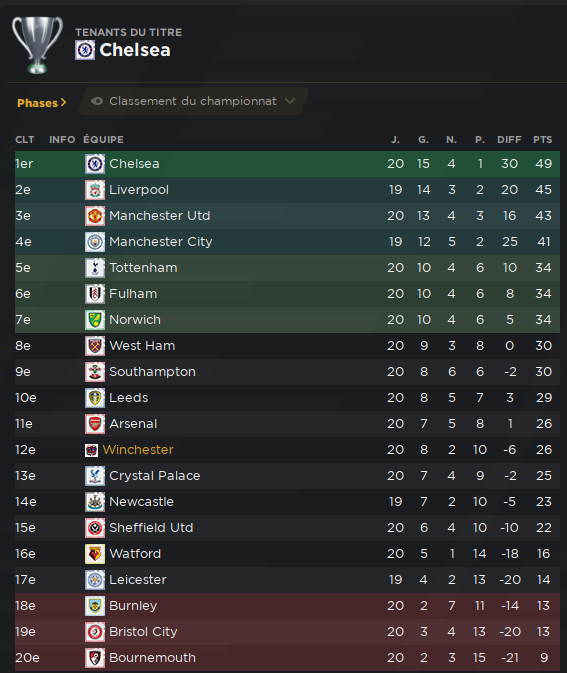Open the Classement du championnat dropdown
The width and height of the screenshot is (567, 673).
click(x=194, y=101)
